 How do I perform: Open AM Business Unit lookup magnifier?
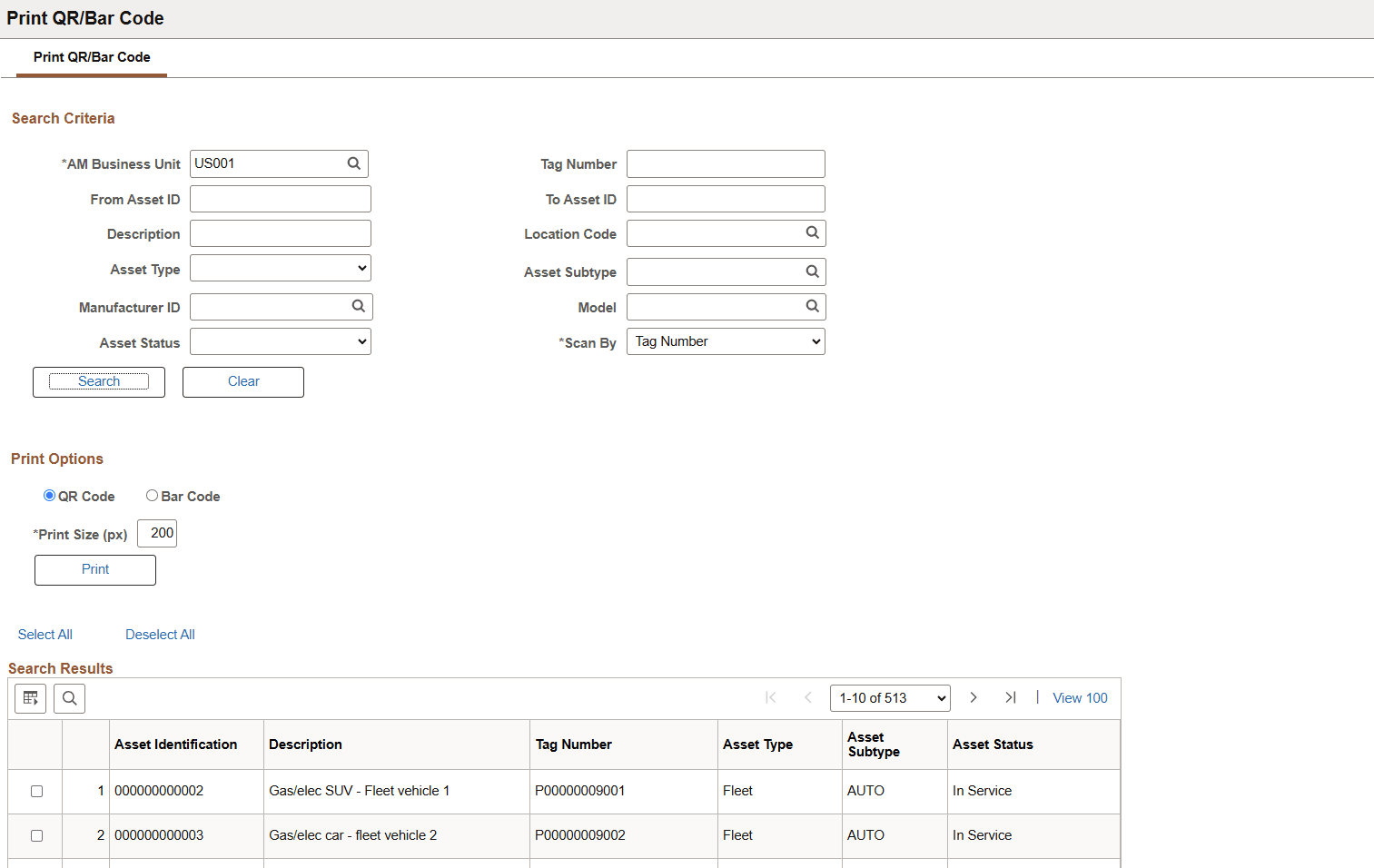[354, 163]
